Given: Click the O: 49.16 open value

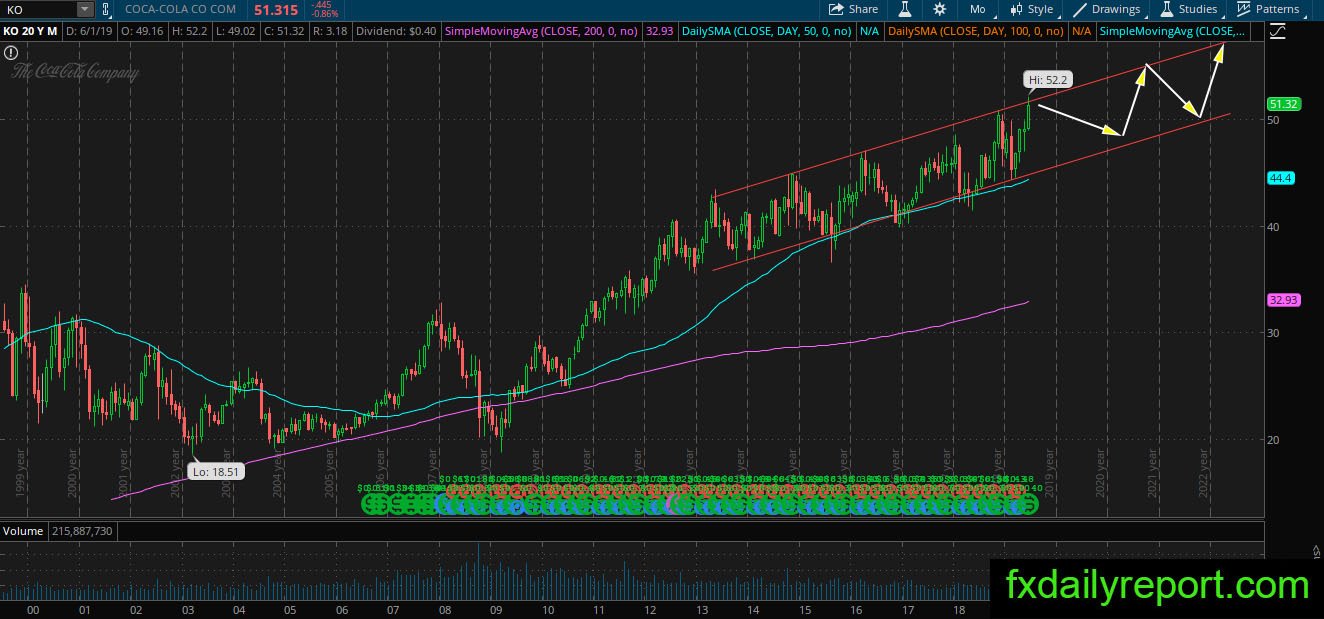Looking at the screenshot, I should [x=142, y=32].
